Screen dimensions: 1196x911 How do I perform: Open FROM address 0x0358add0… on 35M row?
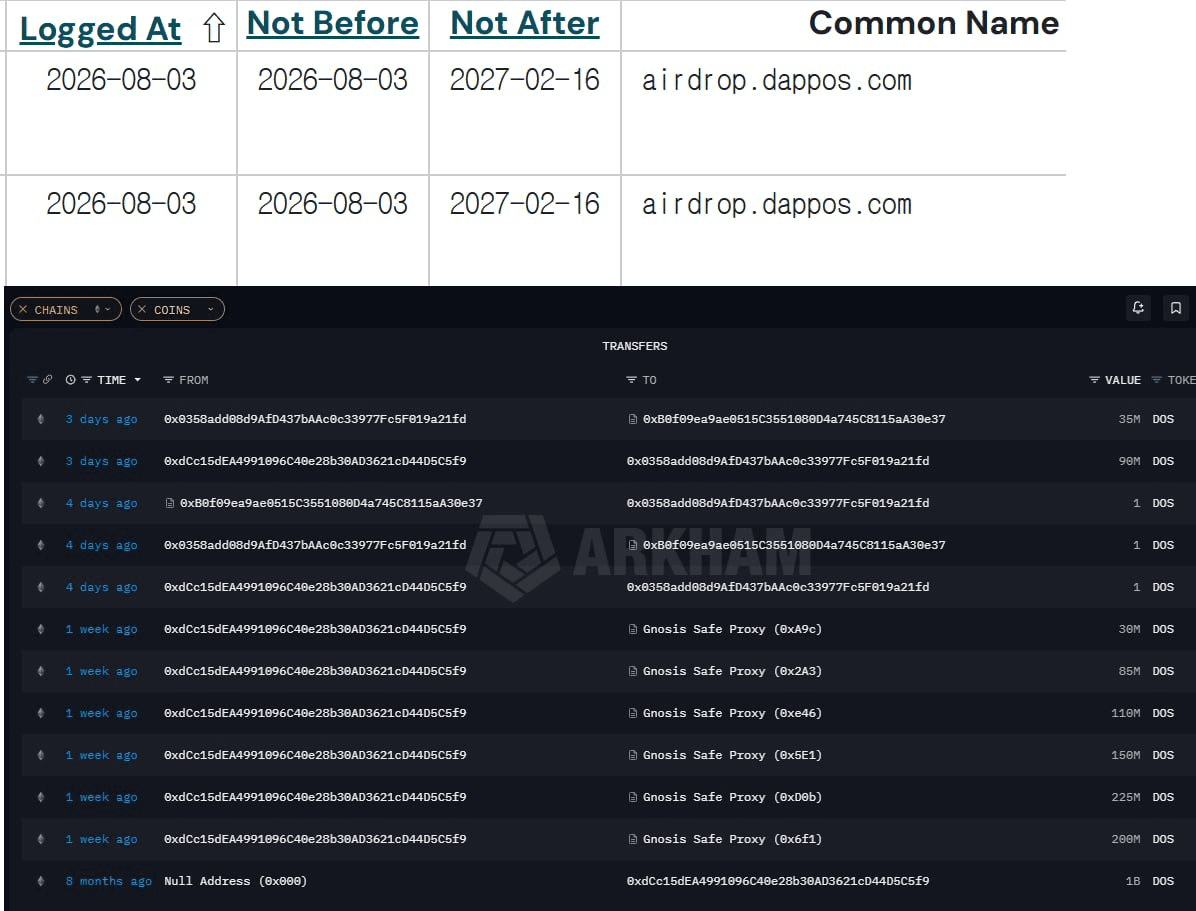[x=315, y=419]
